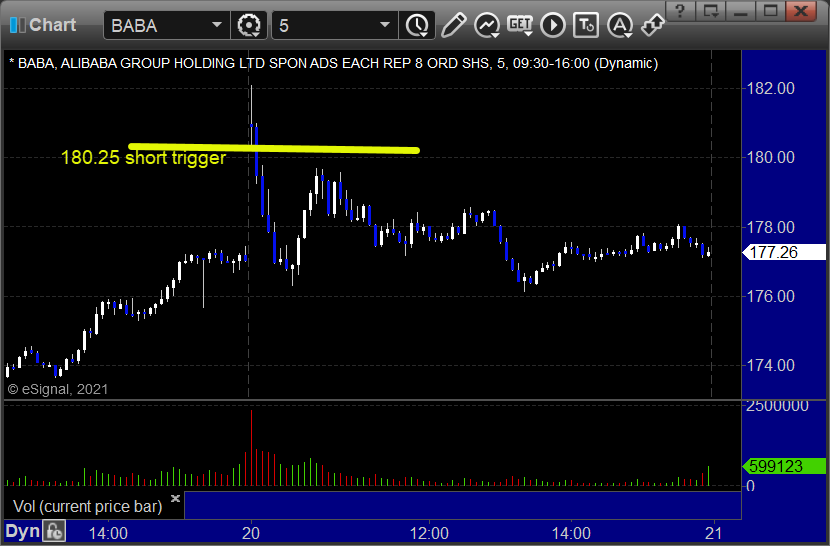Click the "180.25 short trigger" text annotation
This screenshot has width=830, height=546.
143,158
